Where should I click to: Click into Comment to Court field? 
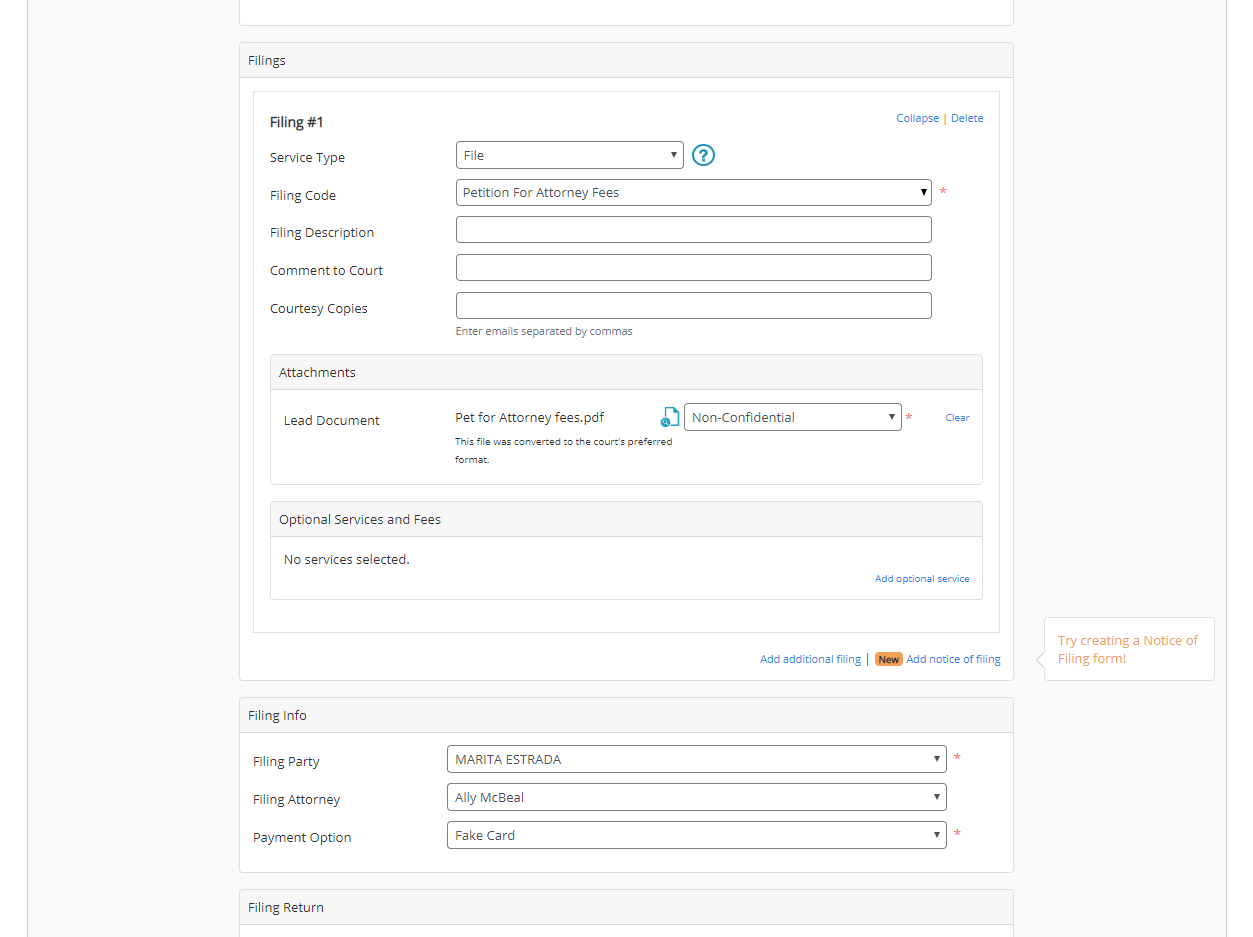[693, 268]
